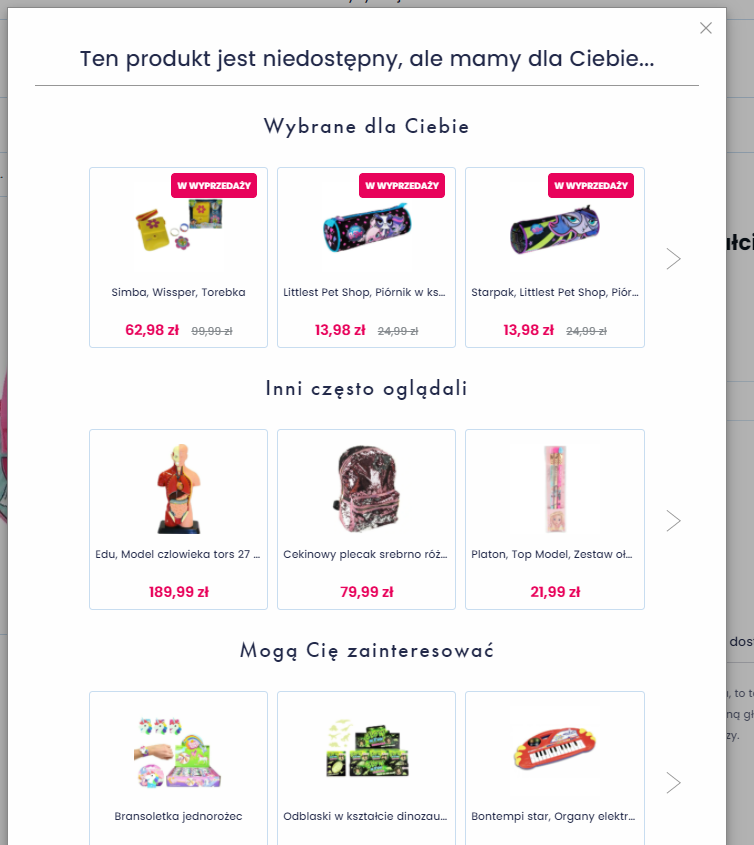Click the 62,98 zł sale price
The width and height of the screenshot is (754, 845).
tap(151, 330)
